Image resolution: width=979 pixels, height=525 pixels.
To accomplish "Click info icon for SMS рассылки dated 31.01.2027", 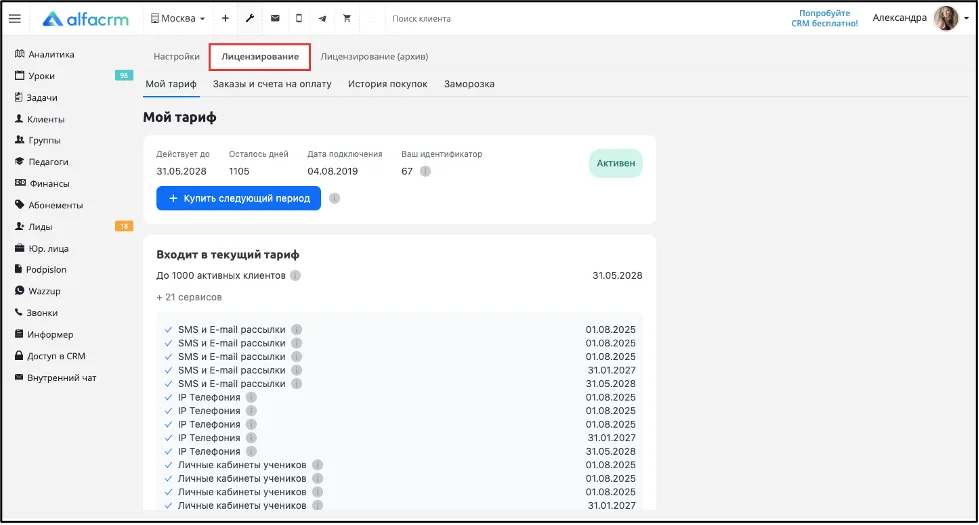I will pos(297,370).
